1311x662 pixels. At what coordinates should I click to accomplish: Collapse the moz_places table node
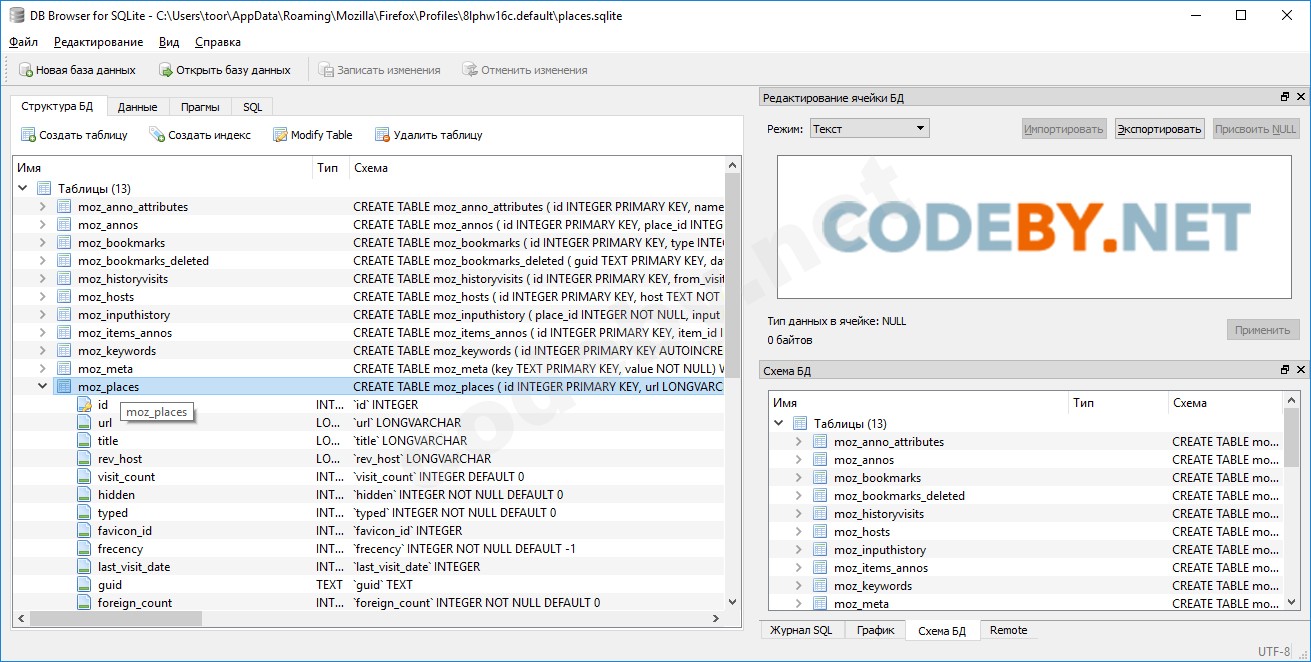pyautogui.click(x=42, y=386)
